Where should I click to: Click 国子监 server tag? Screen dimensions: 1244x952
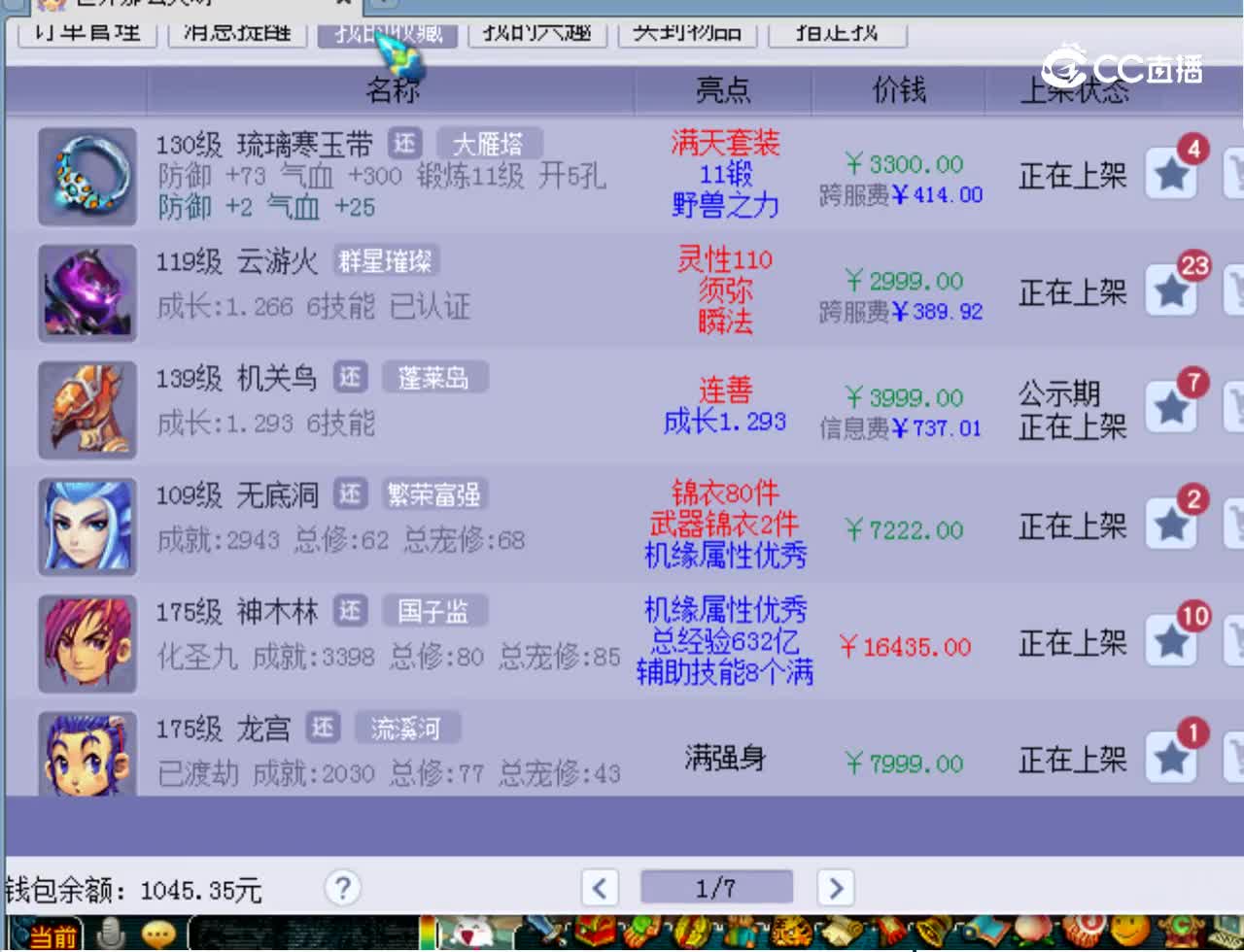point(433,610)
